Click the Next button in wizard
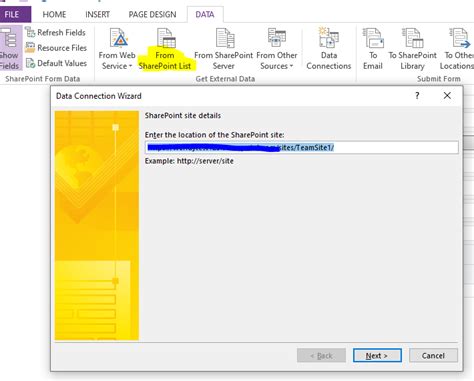The width and height of the screenshot is (474, 381). click(377, 356)
